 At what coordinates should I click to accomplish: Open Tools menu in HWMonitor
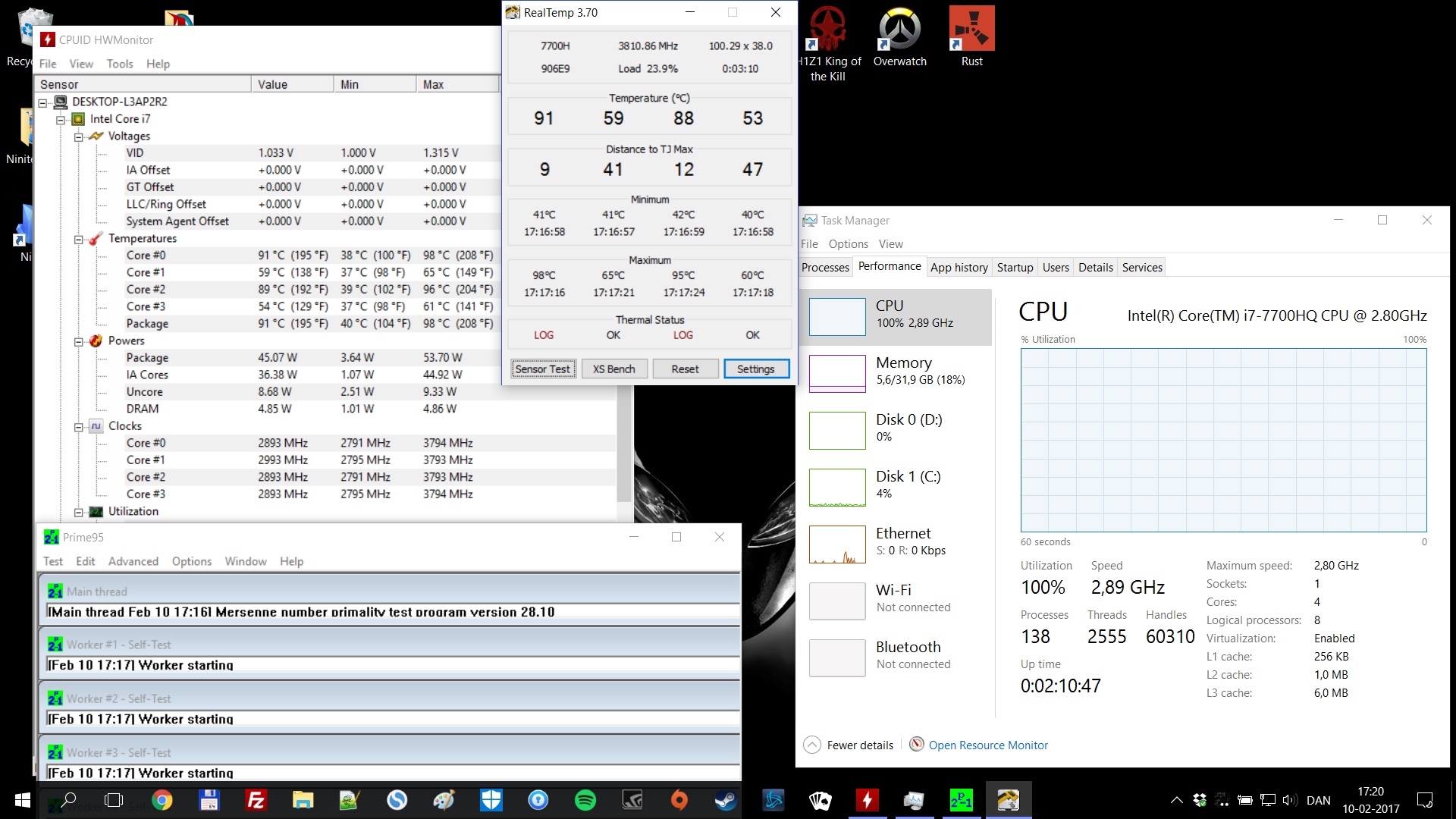click(x=119, y=64)
